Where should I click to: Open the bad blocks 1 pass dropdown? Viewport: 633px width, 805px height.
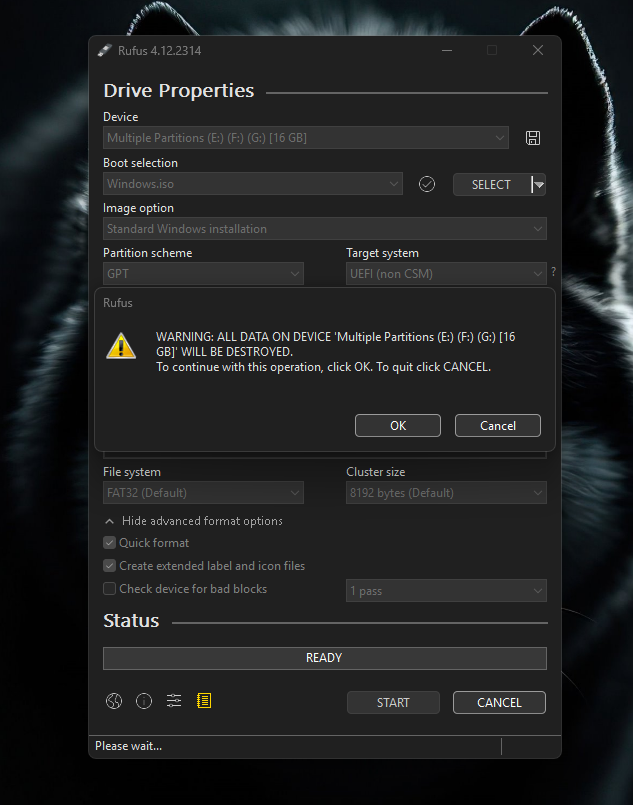point(446,591)
